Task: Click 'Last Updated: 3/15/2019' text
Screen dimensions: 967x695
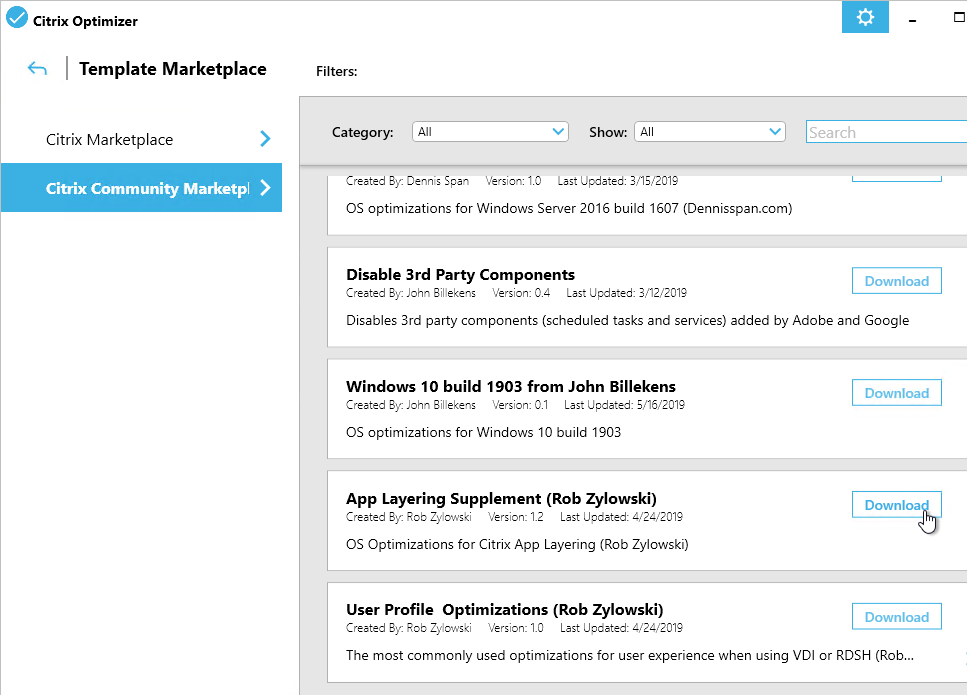Action: (x=618, y=181)
